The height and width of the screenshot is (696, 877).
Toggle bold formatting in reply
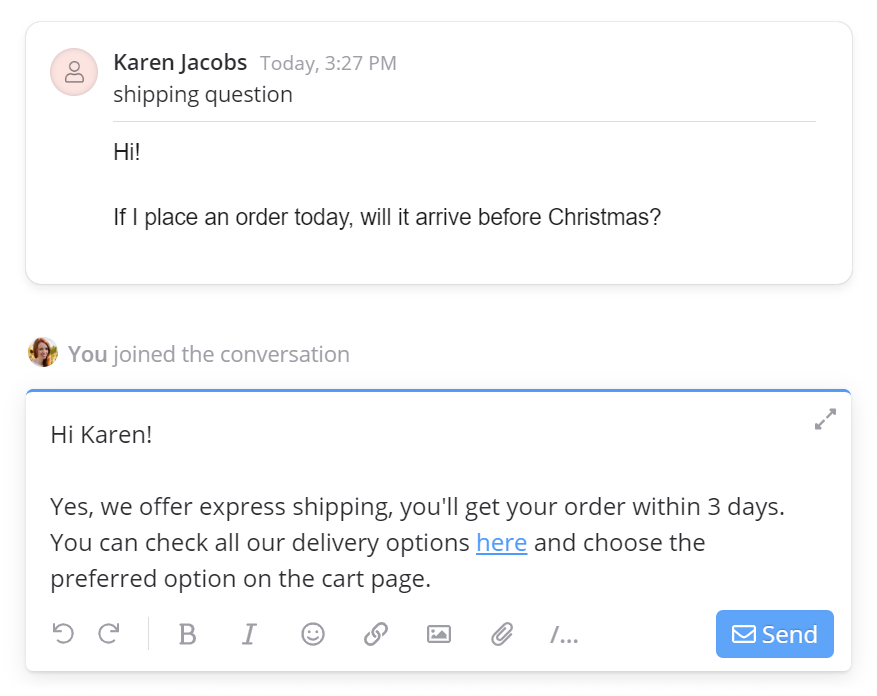point(187,634)
